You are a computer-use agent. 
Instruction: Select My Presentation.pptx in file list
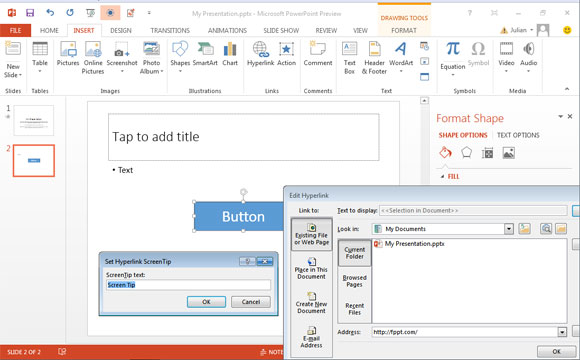[409, 244]
